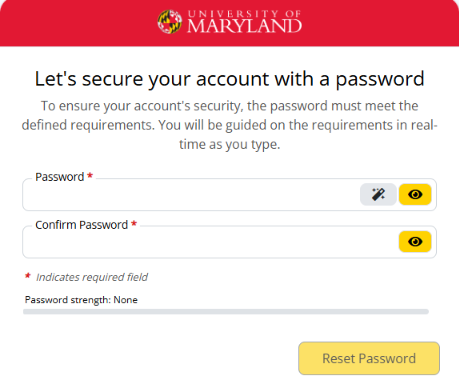Click the password requirements description paragraph
Viewport: 459px width, 381px height.
(x=229, y=125)
